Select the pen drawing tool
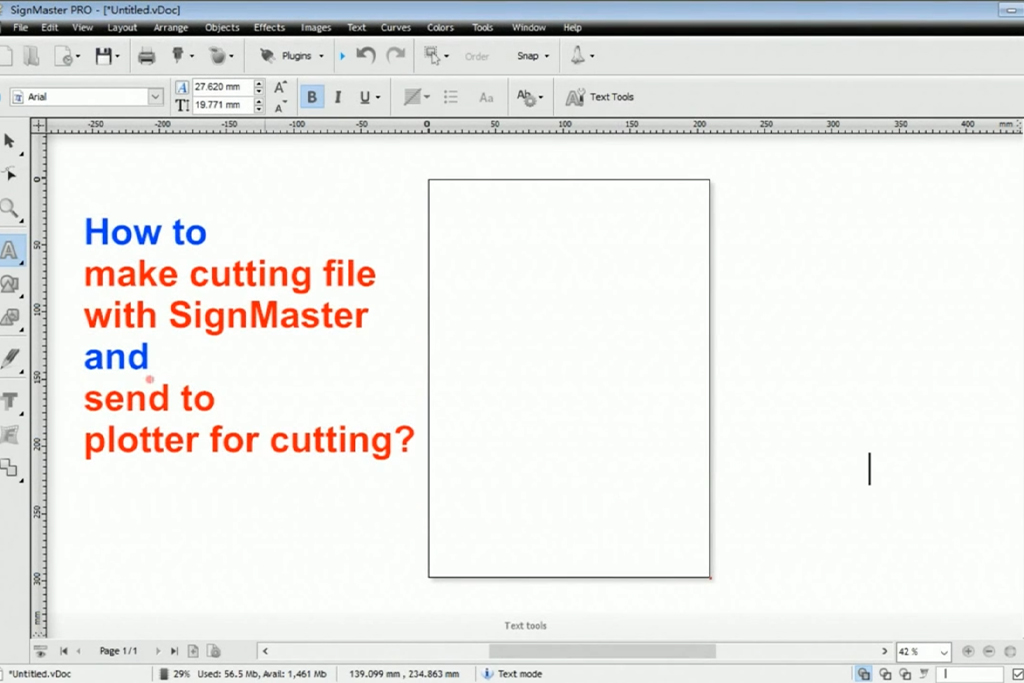The height and width of the screenshot is (683, 1024). tap(11, 358)
